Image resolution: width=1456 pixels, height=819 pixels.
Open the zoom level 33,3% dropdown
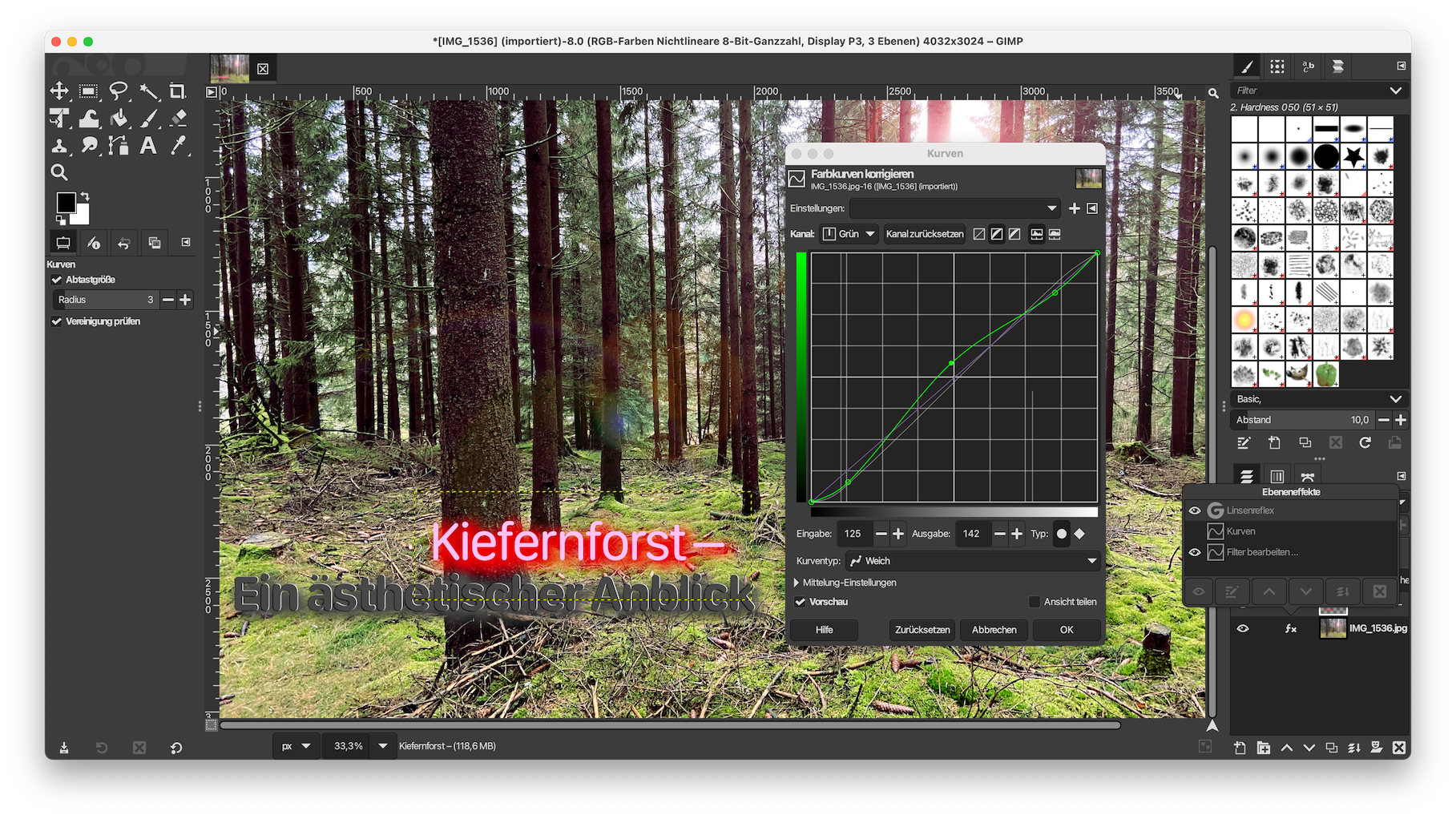coord(383,746)
